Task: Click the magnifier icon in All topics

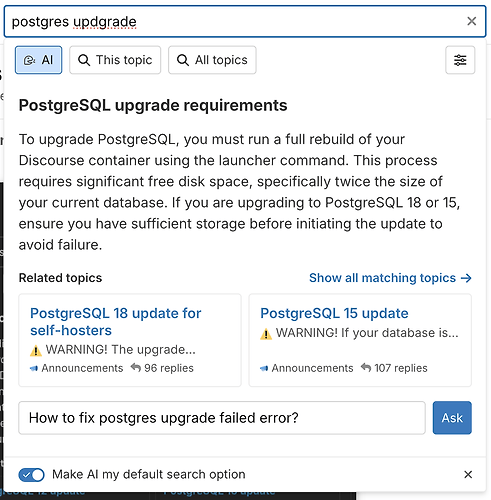Action: 183,60
